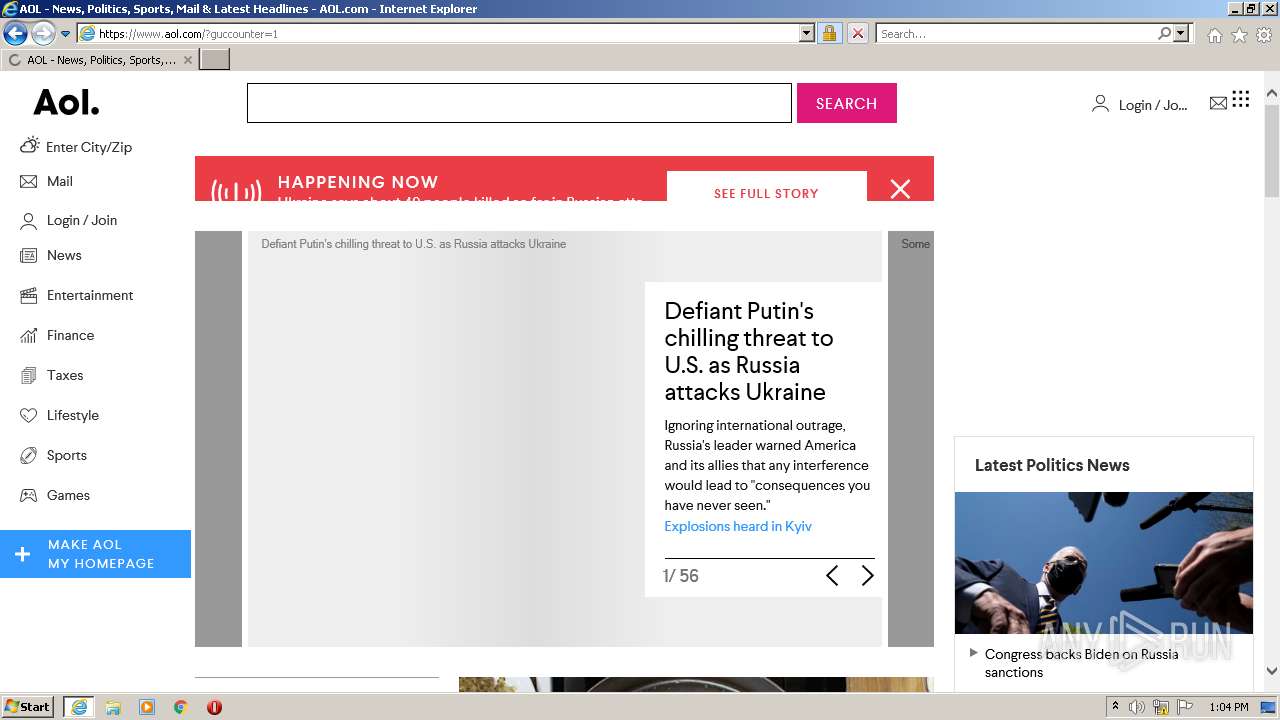Open the Tools gear icon
1280x720 pixels.
[x=1264, y=35]
